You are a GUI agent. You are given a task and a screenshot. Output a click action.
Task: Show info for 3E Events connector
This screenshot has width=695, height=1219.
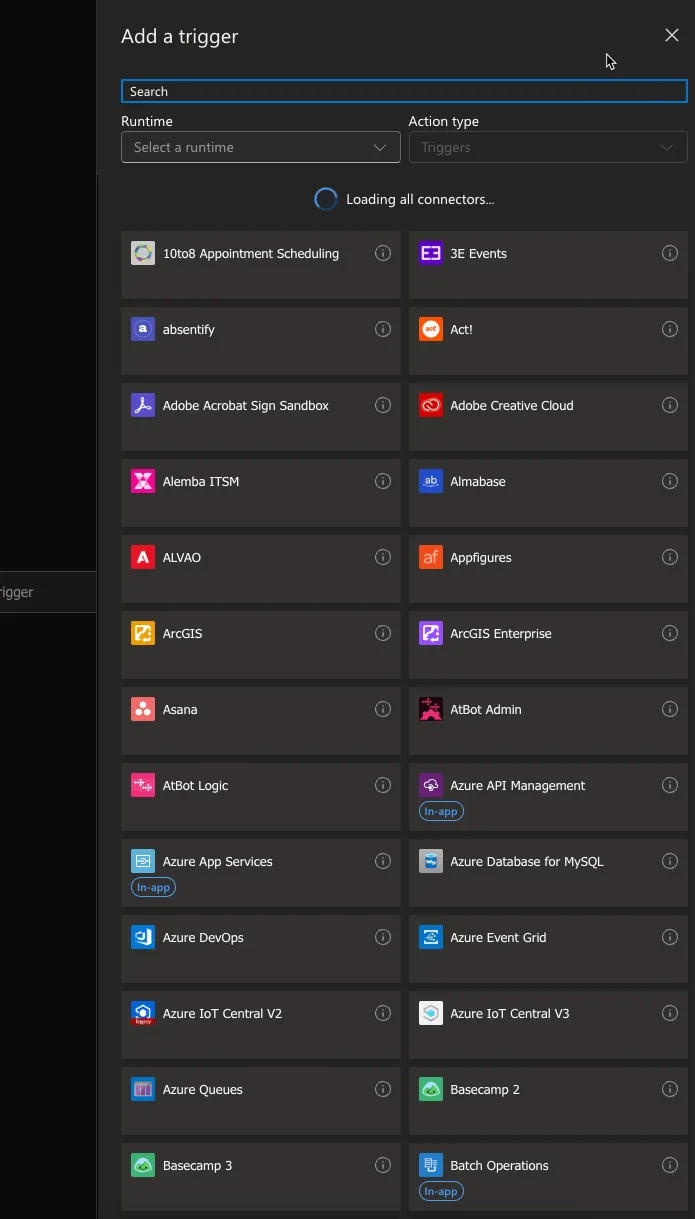[670, 254]
